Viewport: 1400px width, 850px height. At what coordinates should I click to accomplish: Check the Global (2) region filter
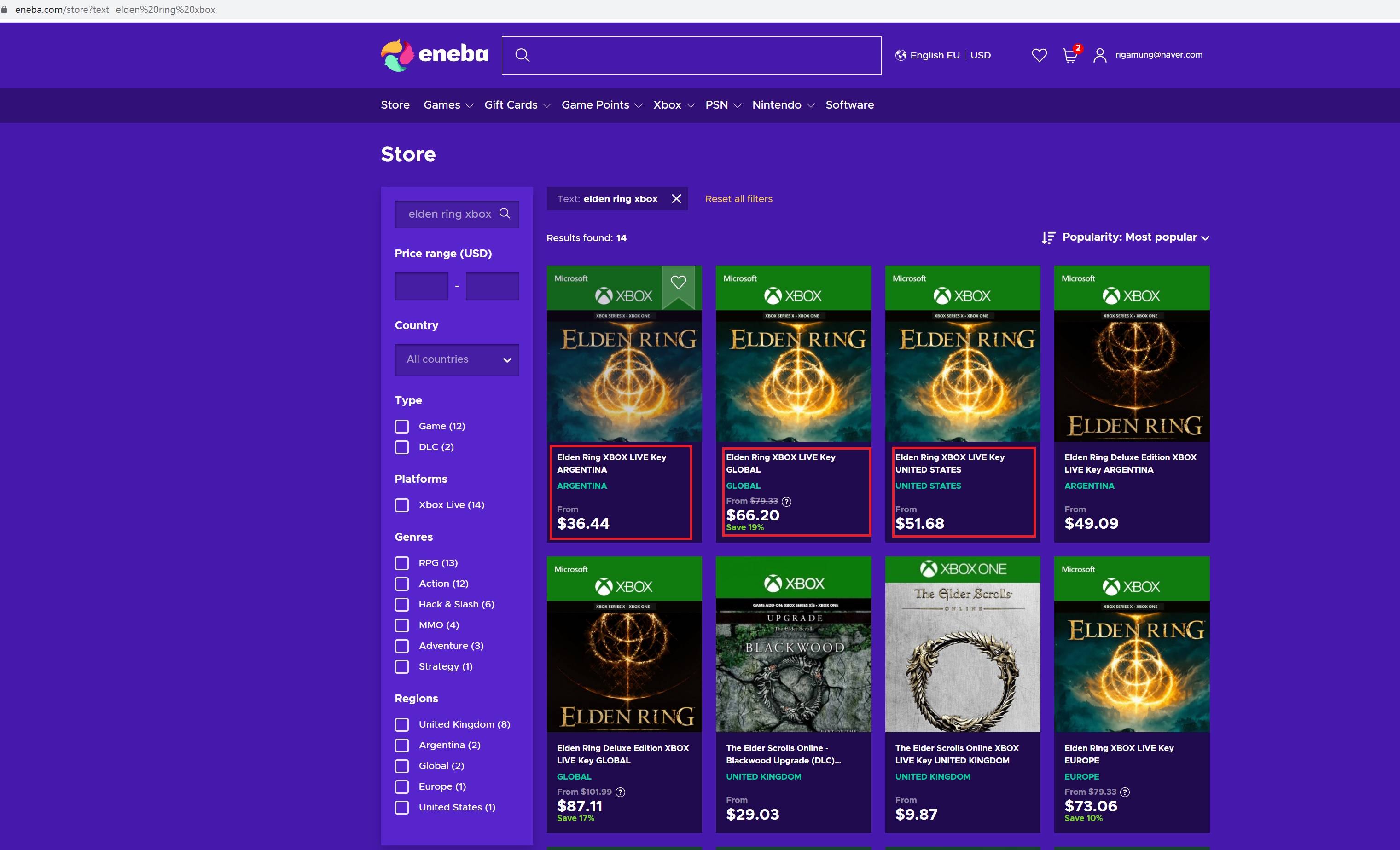pyautogui.click(x=402, y=766)
